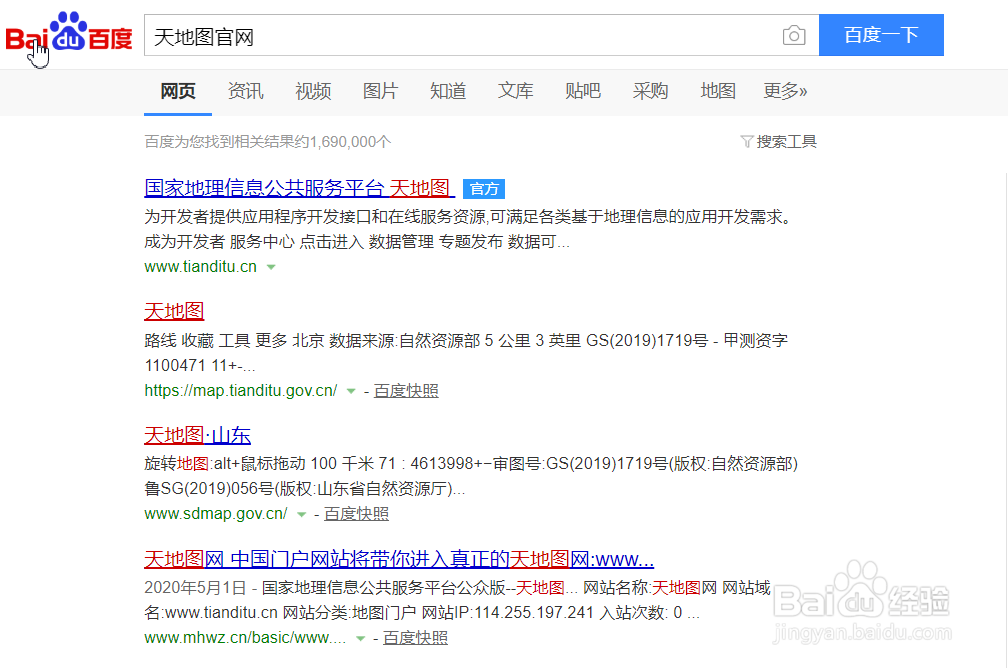Go to the 文库 tab
The width and height of the screenshot is (1008, 668).
516,91
